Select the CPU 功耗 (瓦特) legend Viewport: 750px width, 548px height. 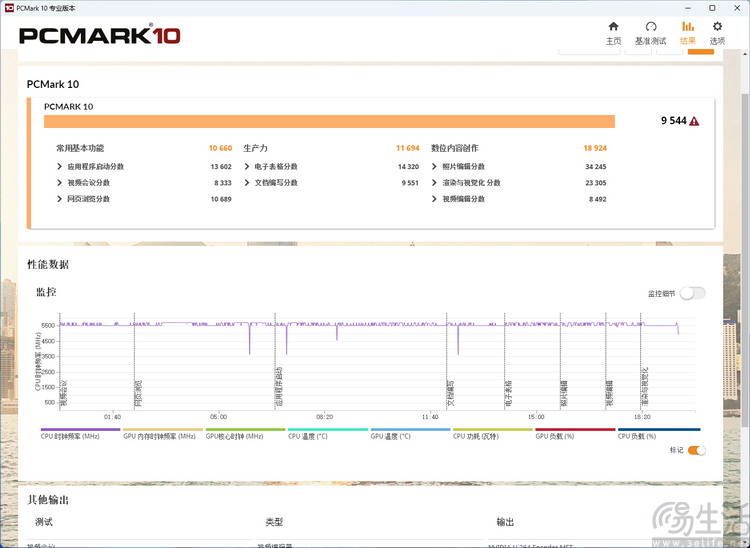(493, 434)
